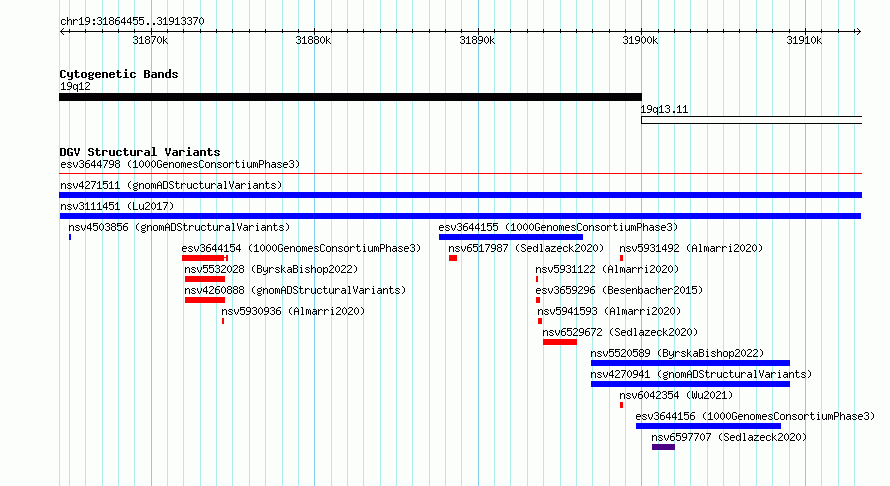Click the nsv6597707 Sedlazeck2020 label
The height and width of the screenshot is (486, 890).
click(729, 437)
